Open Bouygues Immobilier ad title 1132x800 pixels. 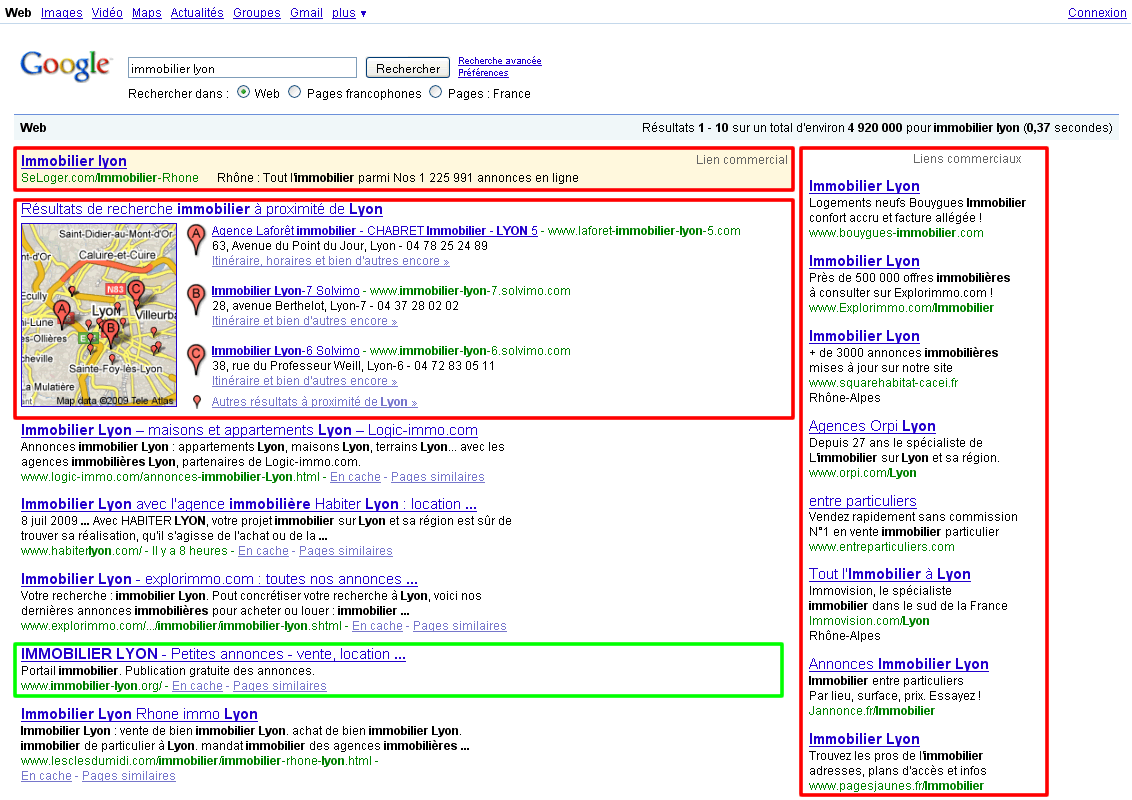[x=864, y=186]
